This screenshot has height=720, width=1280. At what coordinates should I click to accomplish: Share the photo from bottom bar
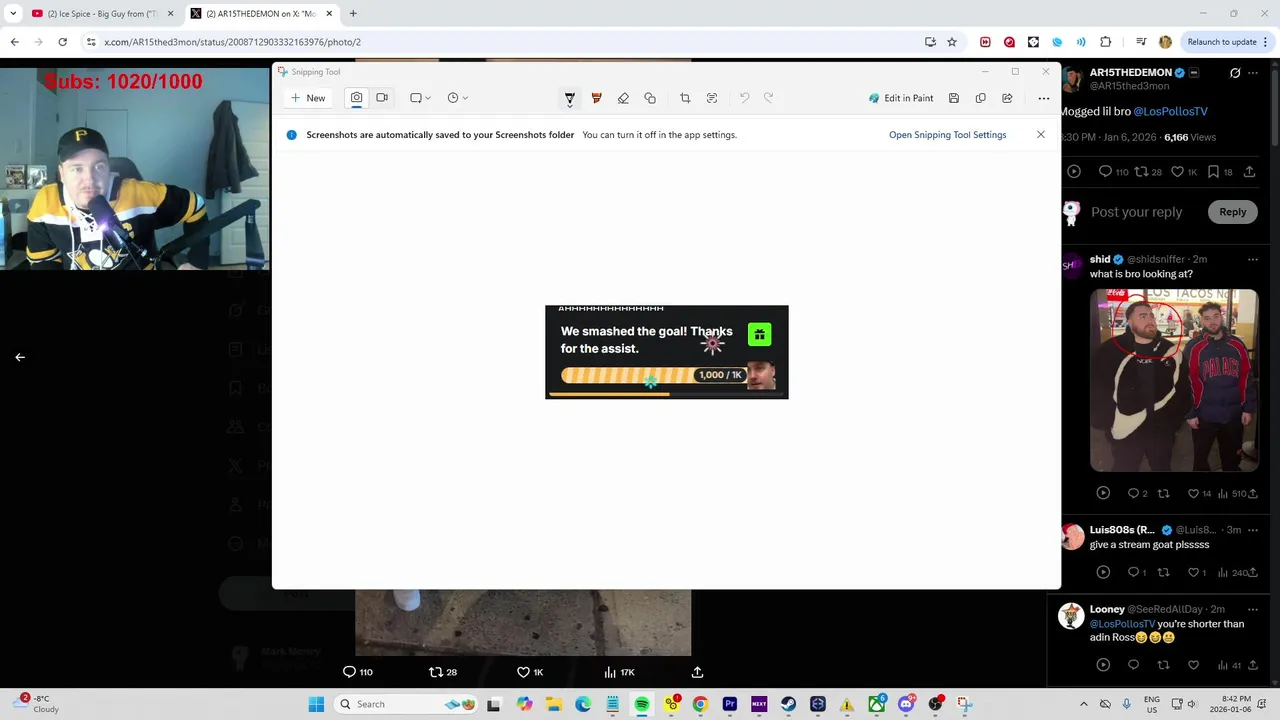697,672
